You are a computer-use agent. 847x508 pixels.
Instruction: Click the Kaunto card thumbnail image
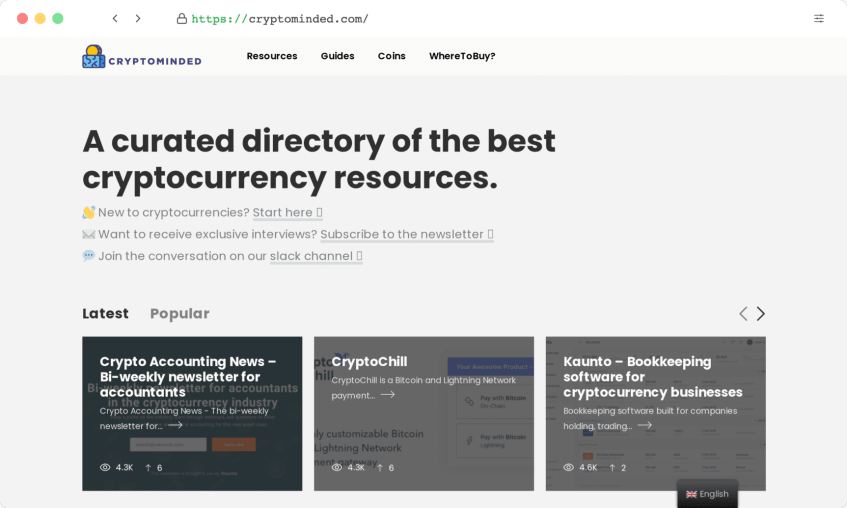656,414
